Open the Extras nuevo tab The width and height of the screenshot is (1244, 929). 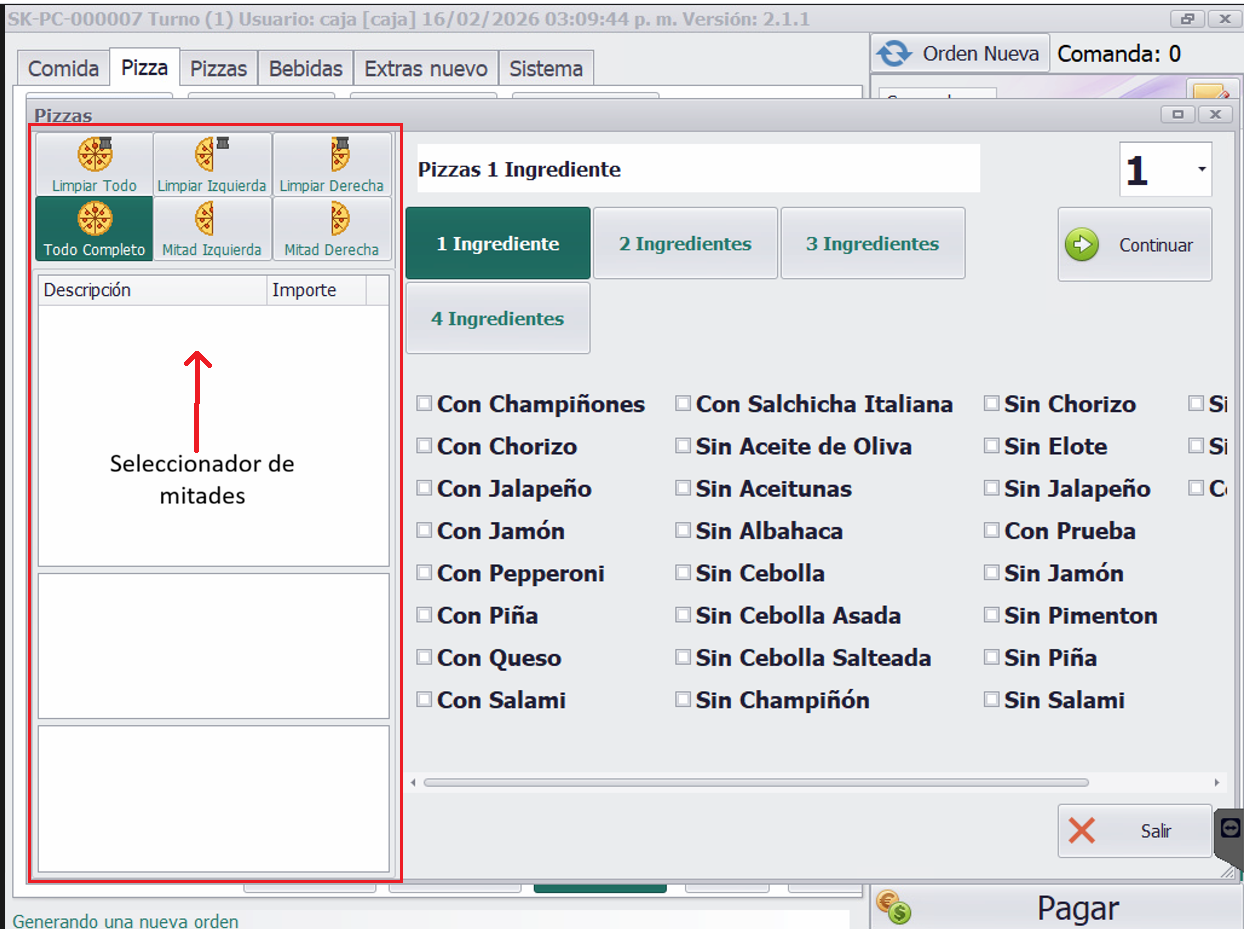point(426,69)
